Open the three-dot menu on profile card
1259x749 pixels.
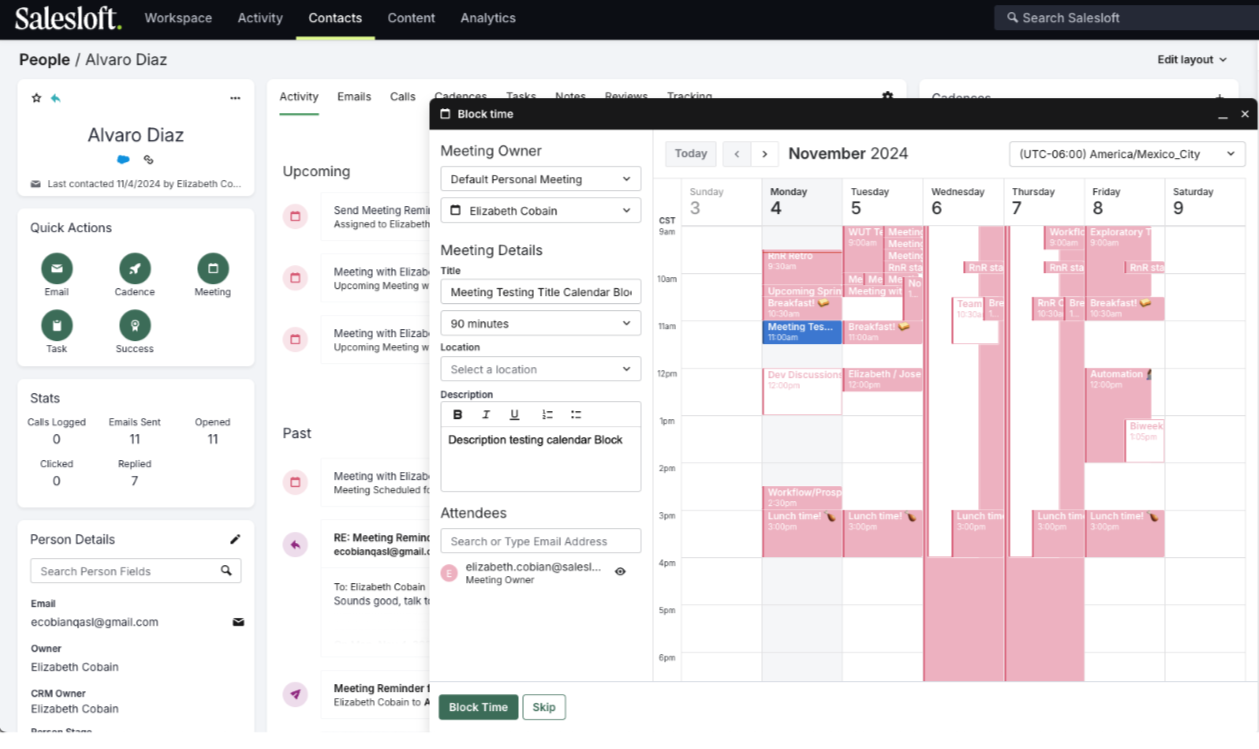235,98
